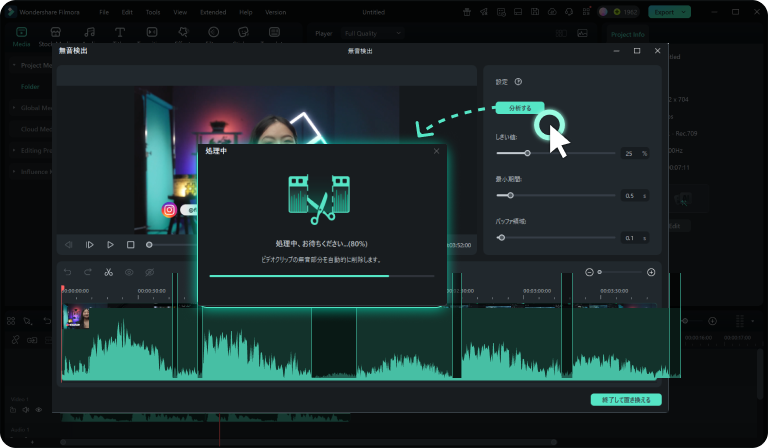The height and width of the screenshot is (448, 768).
Task: Click the previous frame playback button
Action: click(69, 245)
